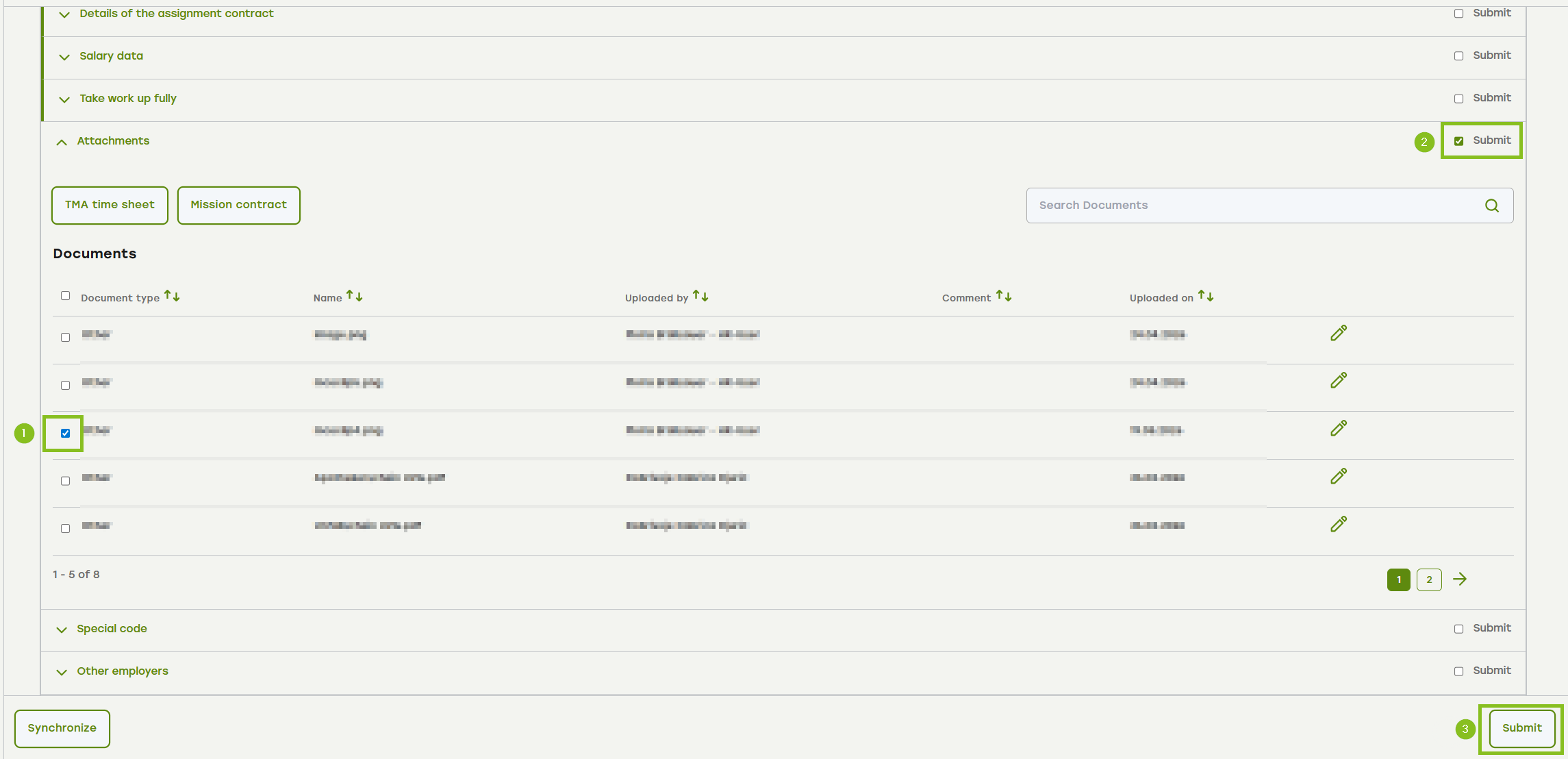This screenshot has height=759, width=1568.
Task: Sort by Uploaded by column arrows
Action: [700, 296]
